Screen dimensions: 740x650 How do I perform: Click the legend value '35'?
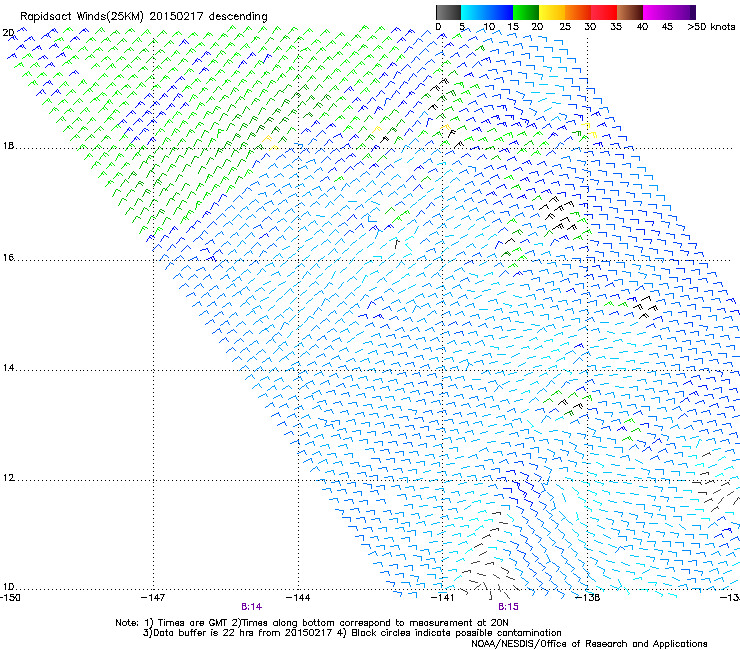click(616, 27)
